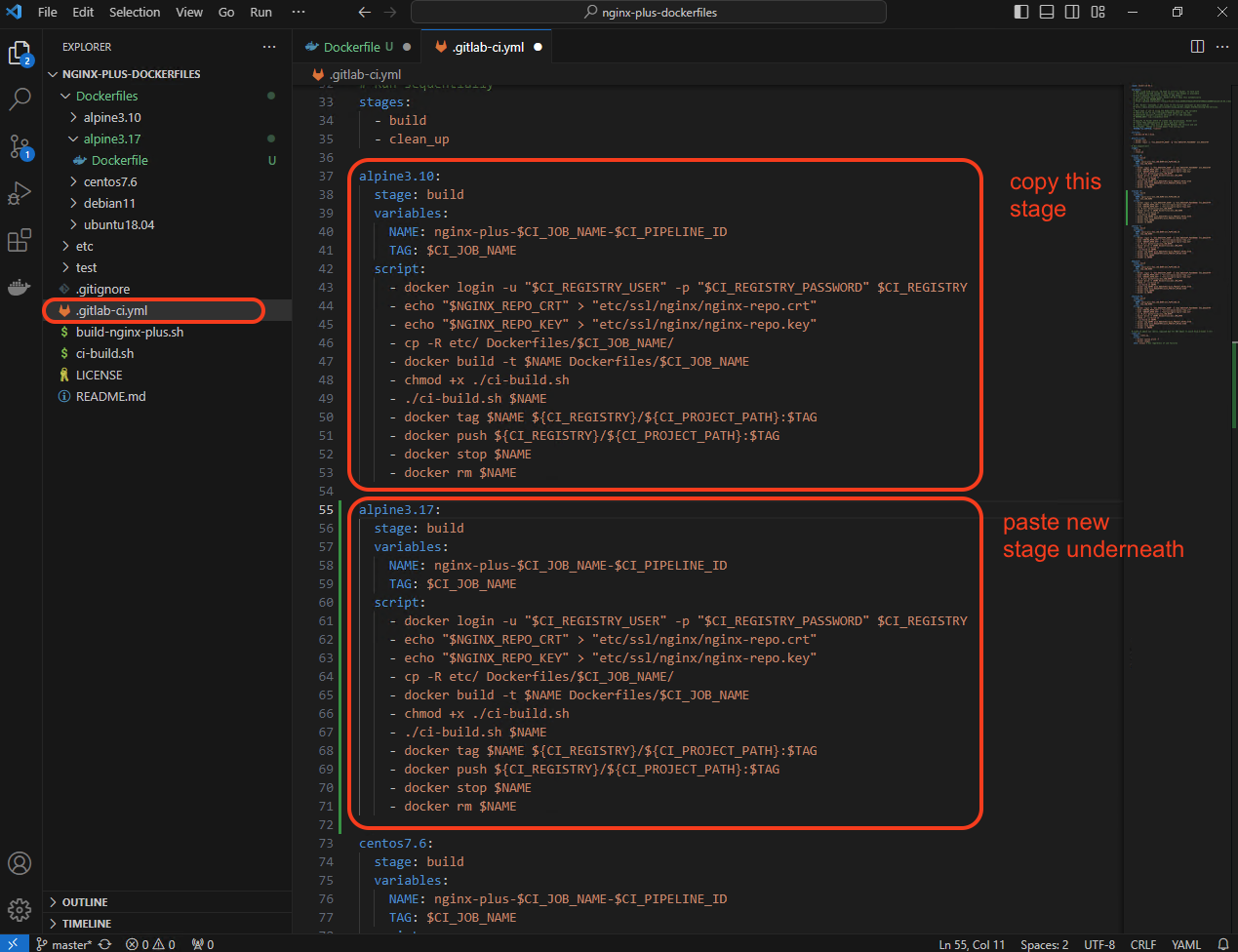Show more menu bar items
The image size is (1238, 952).
[299, 12]
